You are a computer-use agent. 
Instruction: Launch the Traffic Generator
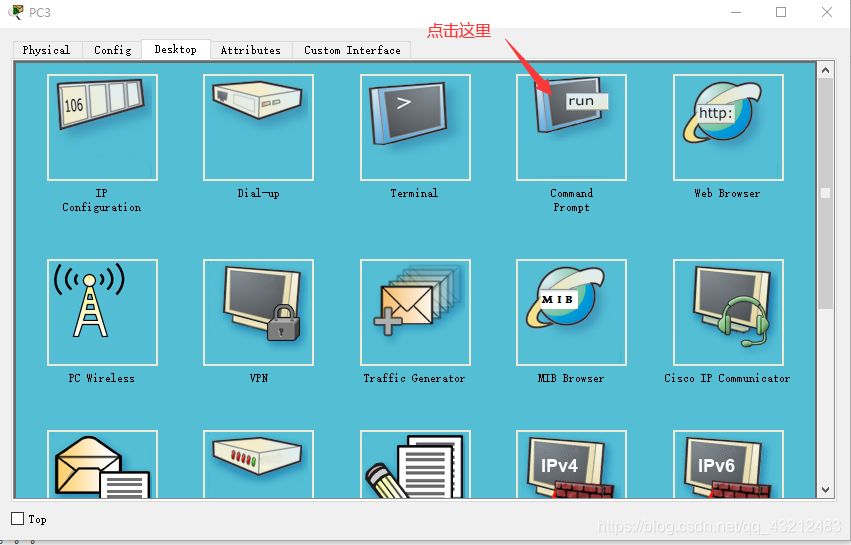pyautogui.click(x=415, y=313)
